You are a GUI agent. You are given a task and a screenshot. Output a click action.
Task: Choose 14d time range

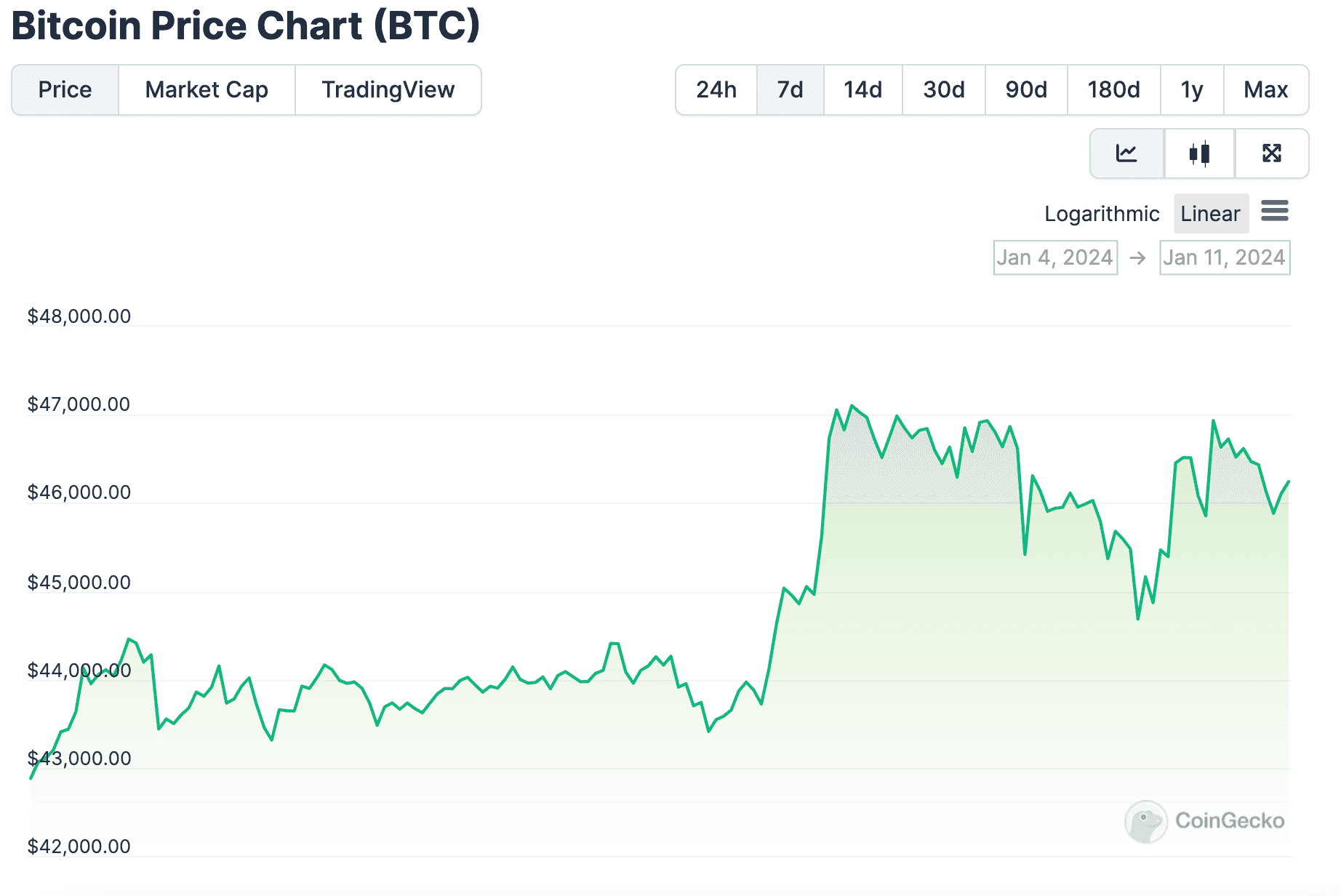click(862, 89)
